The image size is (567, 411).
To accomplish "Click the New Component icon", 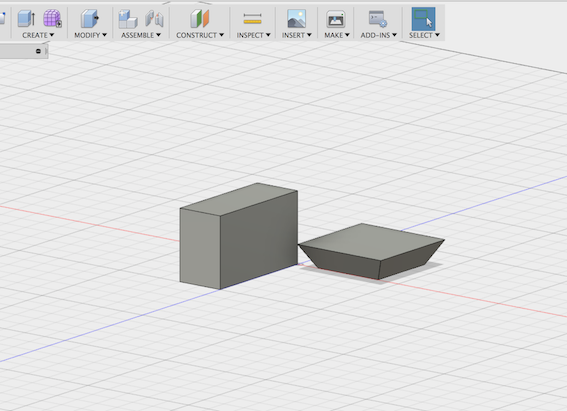I will click(128, 19).
